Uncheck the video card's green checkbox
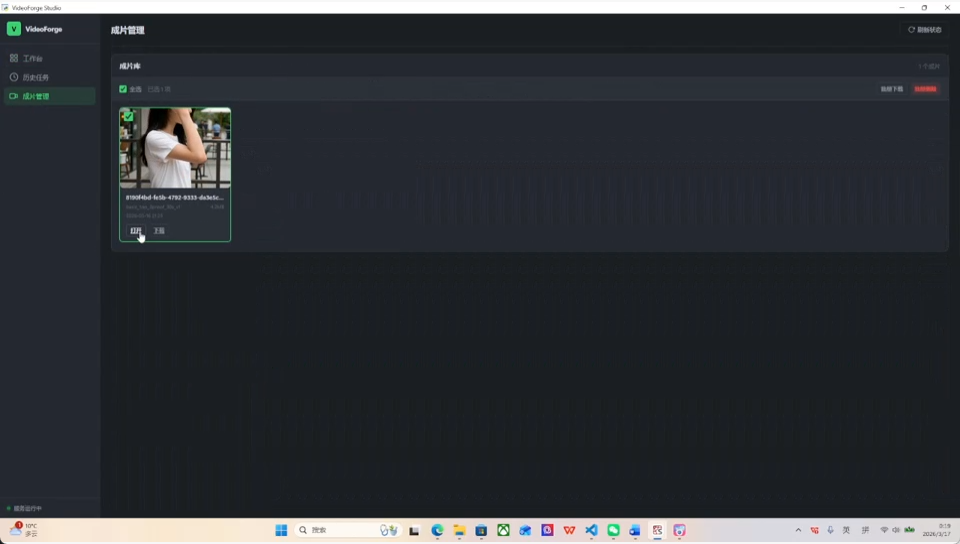 [129, 116]
